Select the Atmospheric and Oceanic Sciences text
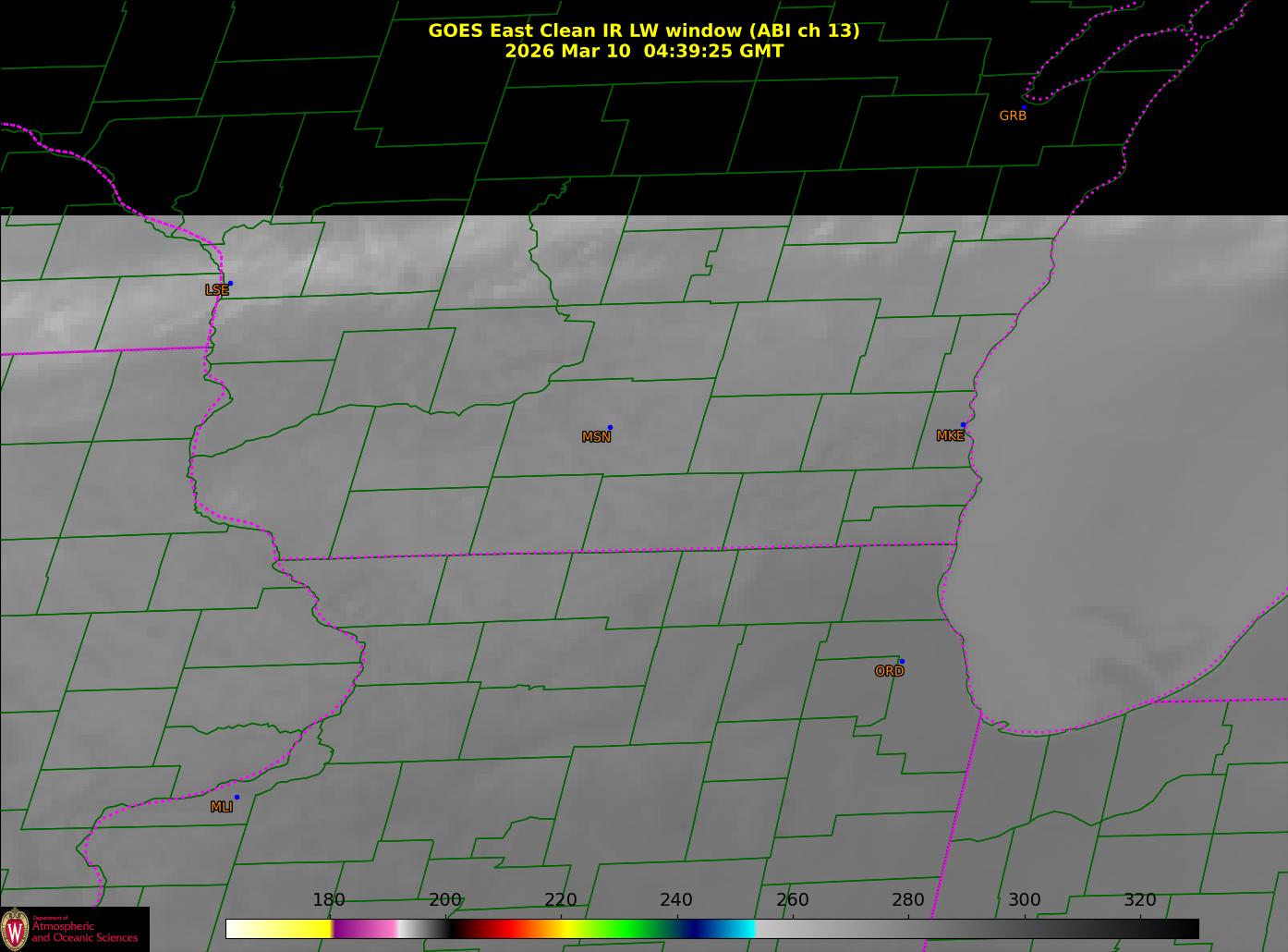 [x=85, y=932]
